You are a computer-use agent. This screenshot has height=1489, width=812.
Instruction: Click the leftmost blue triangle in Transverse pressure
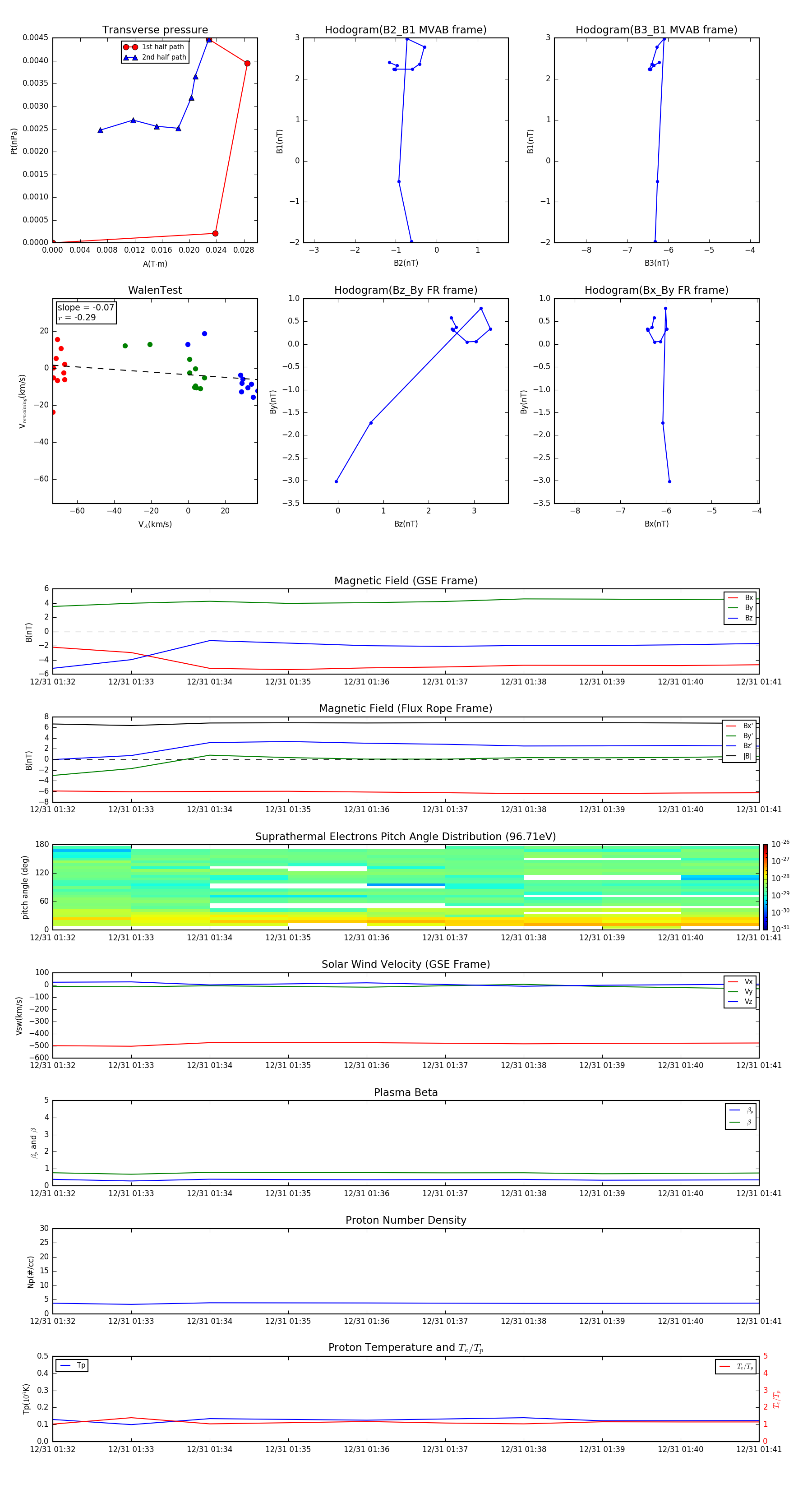click(x=101, y=131)
